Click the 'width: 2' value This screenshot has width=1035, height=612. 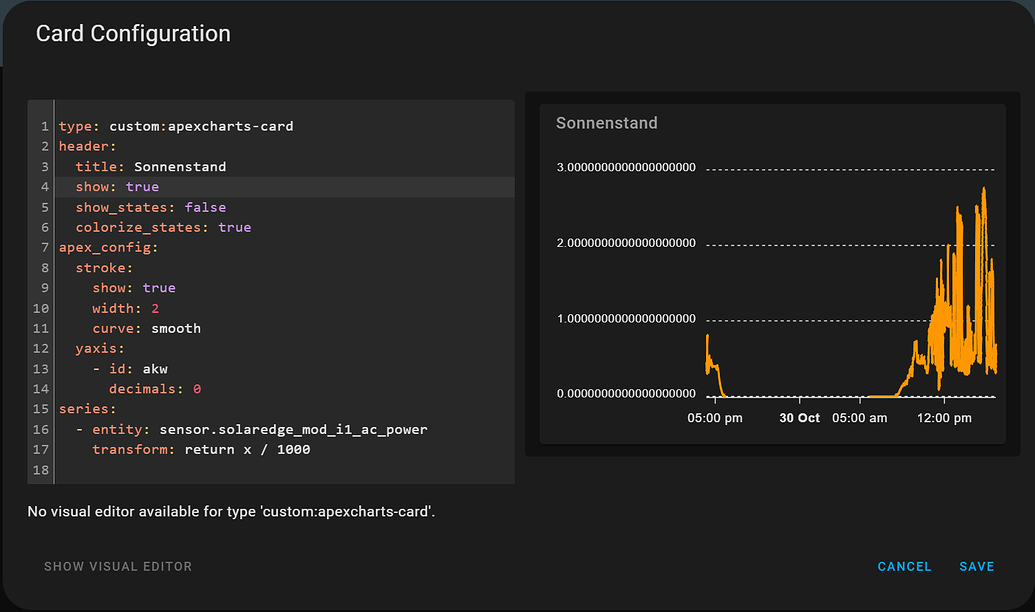155,308
